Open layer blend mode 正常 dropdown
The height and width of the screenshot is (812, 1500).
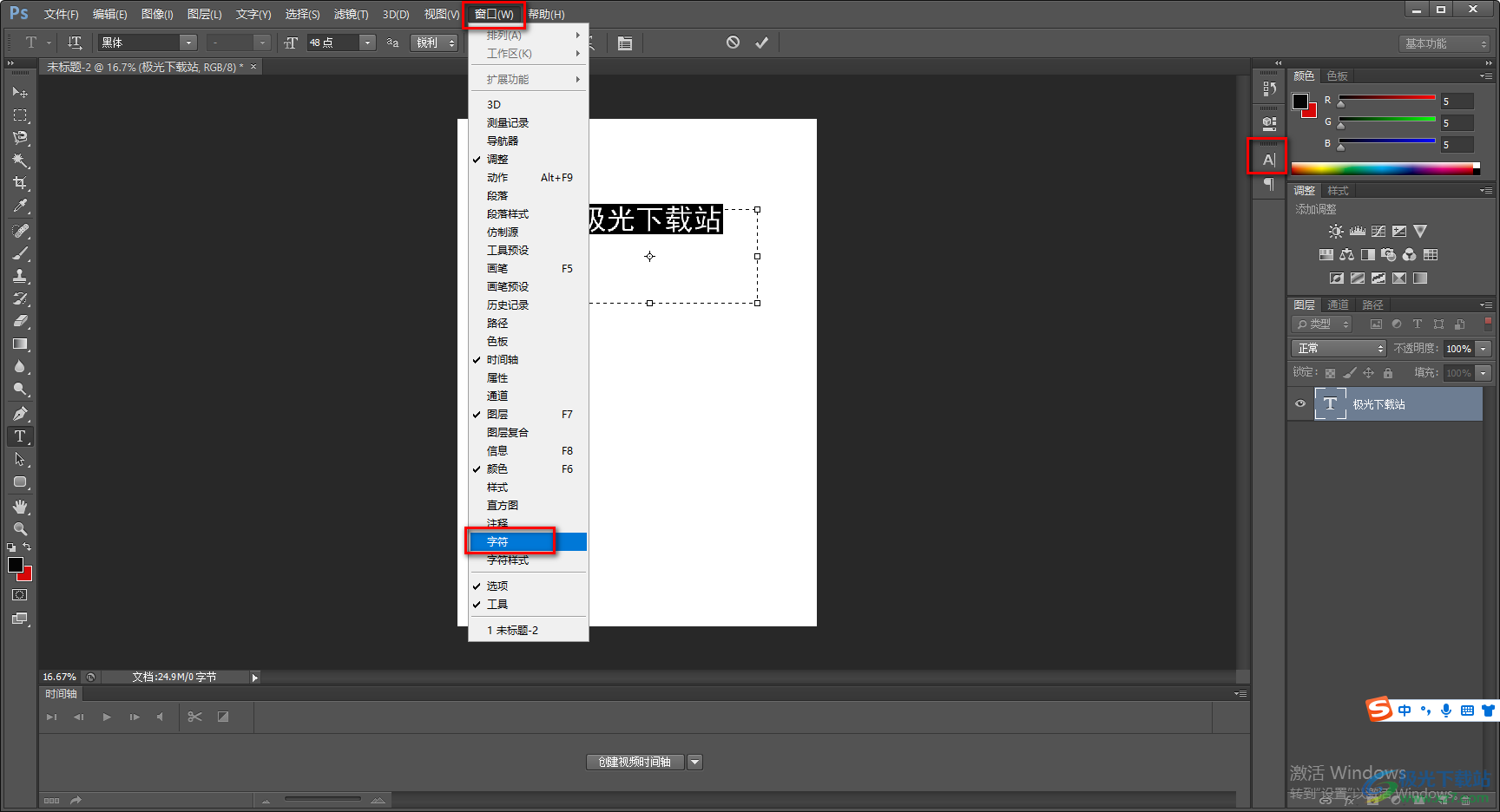coord(1339,348)
